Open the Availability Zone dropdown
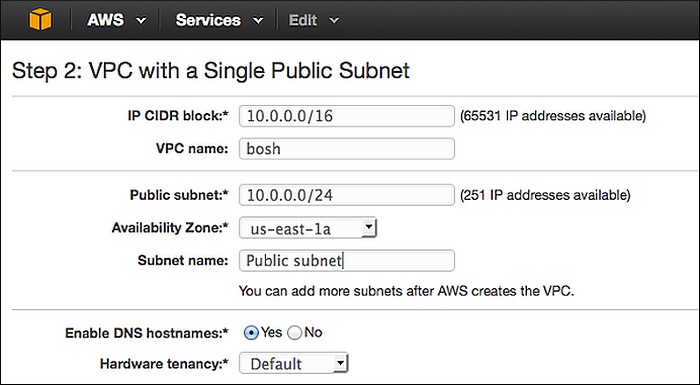The width and height of the screenshot is (700, 385). [x=308, y=228]
